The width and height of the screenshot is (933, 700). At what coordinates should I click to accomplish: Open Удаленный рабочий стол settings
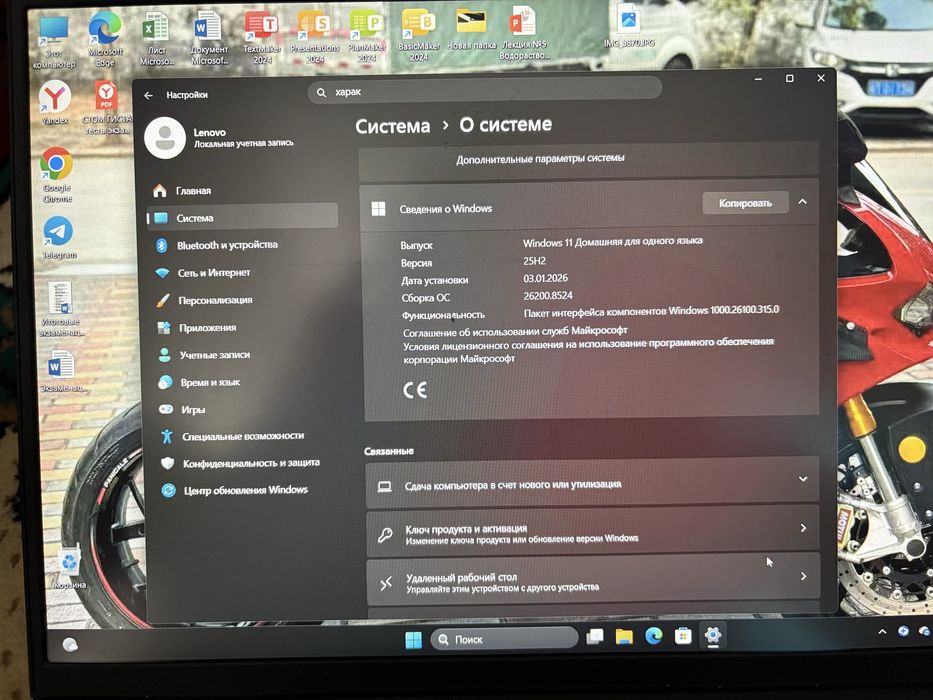click(x=593, y=580)
